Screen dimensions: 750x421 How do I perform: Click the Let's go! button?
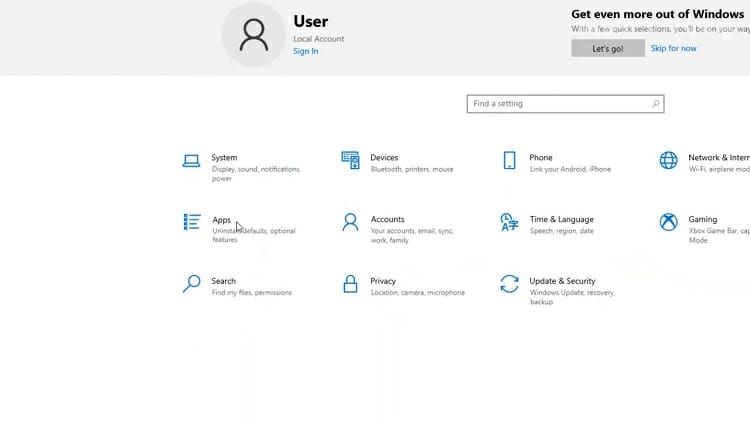pyautogui.click(x=608, y=48)
